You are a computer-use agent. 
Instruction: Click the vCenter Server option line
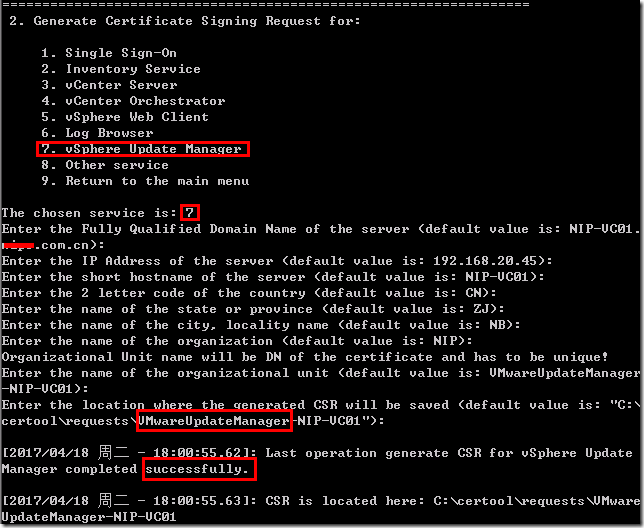pyautogui.click(x=109, y=85)
